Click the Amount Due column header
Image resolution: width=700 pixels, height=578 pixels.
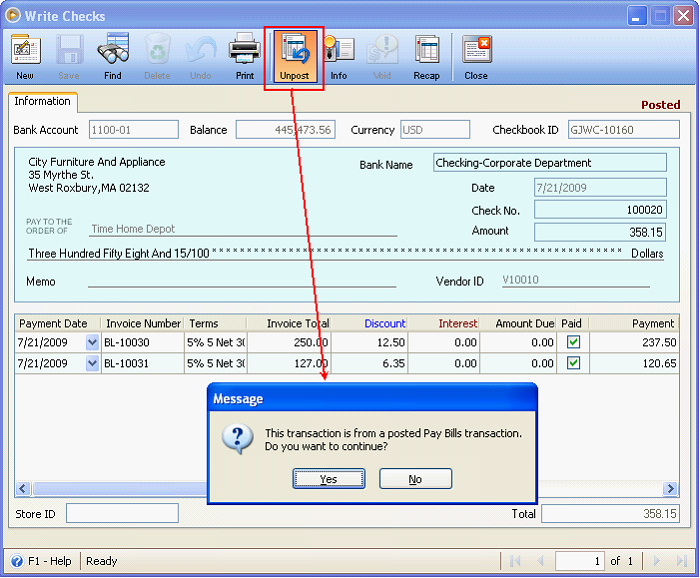[x=518, y=323]
